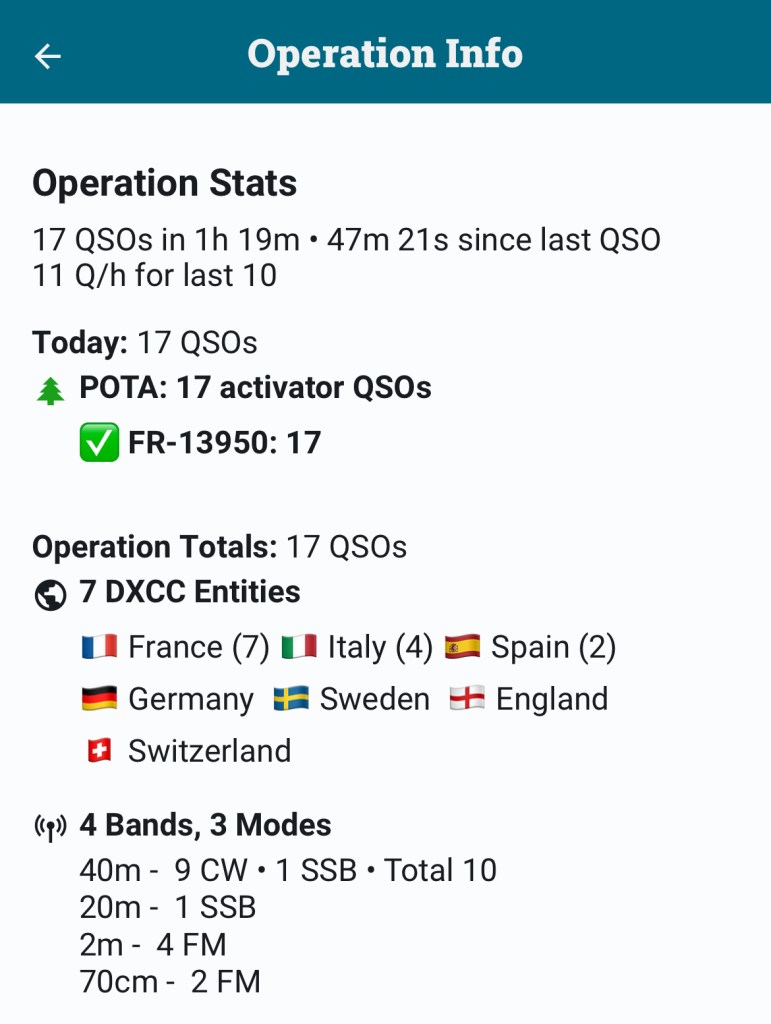The height and width of the screenshot is (1024, 771).
Task: Tap POTA: 17 activator QSOs line
Action: point(255,388)
